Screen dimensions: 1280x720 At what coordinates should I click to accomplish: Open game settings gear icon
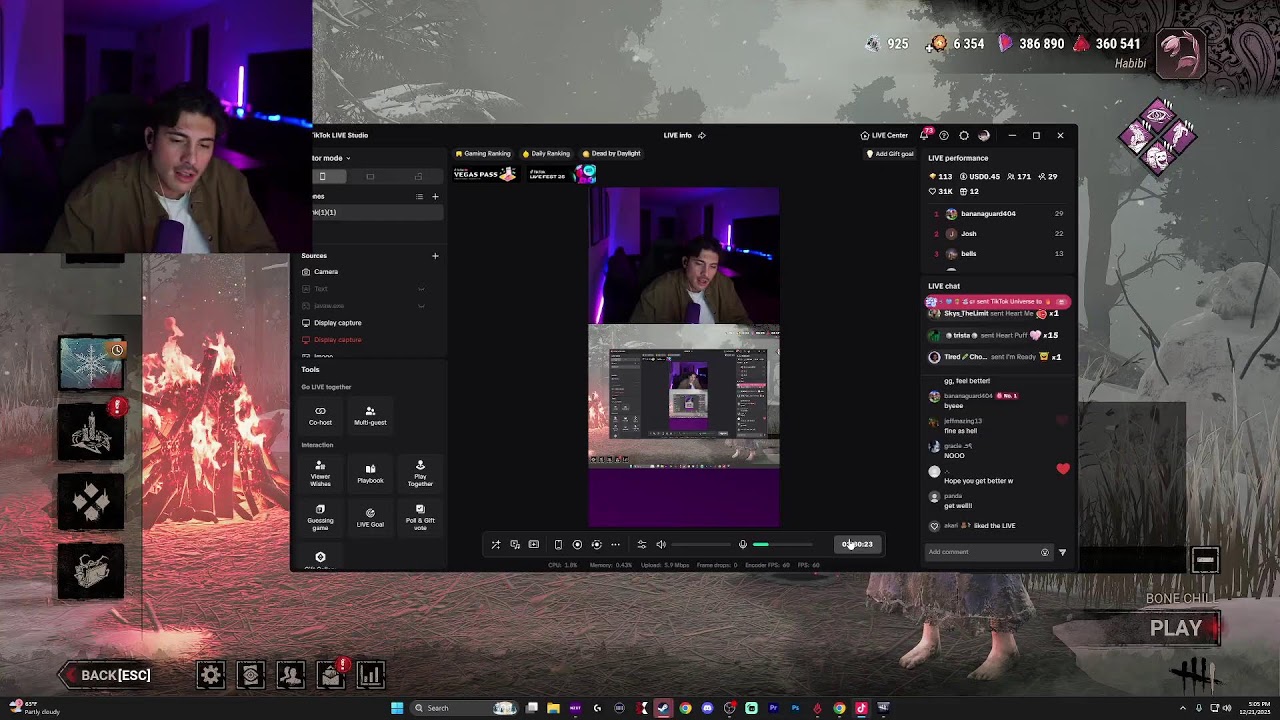pos(211,675)
